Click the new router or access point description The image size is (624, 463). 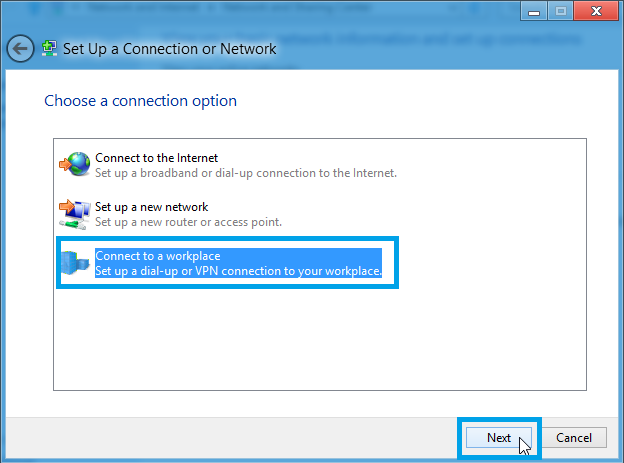tap(188, 222)
